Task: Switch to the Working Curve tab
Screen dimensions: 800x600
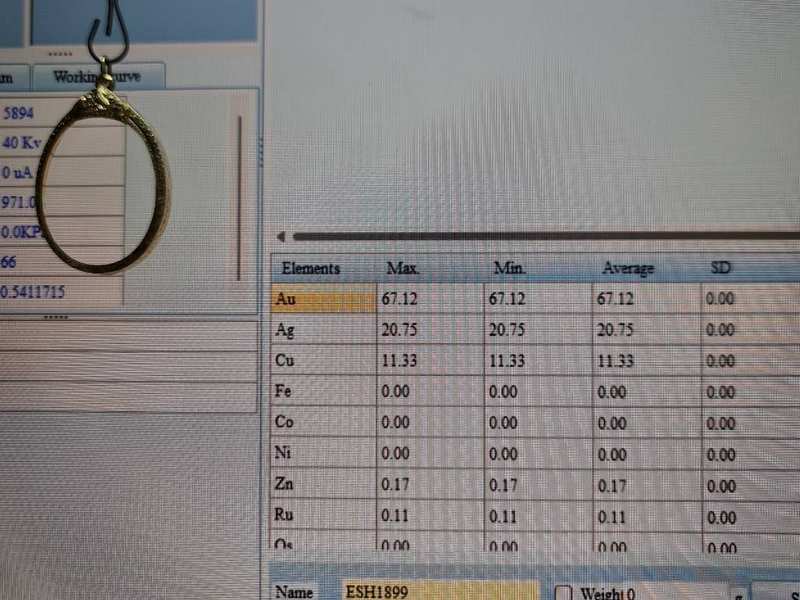Action: [x=97, y=76]
